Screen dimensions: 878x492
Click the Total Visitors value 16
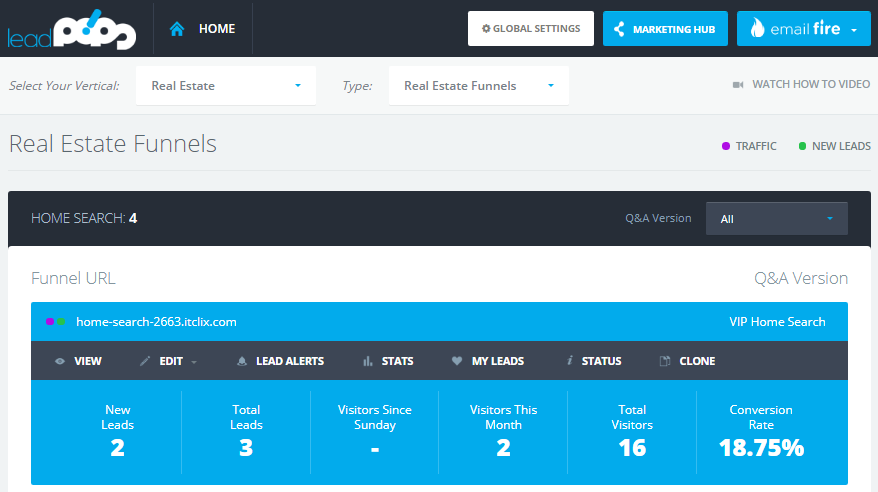click(632, 448)
